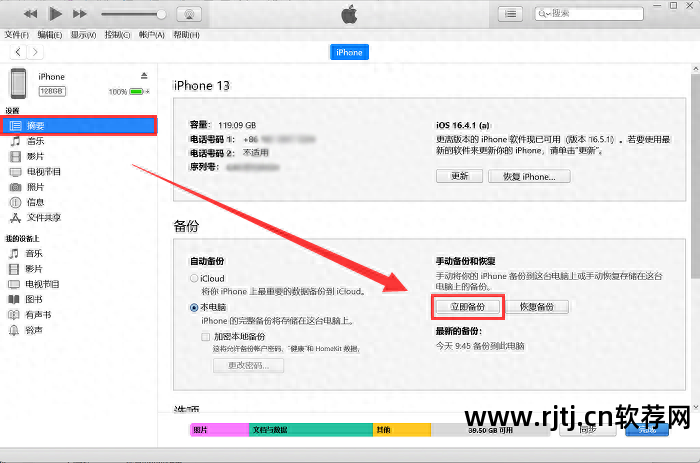The image size is (700, 463).
Task: Open the list view icon near search
Action: tap(510, 14)
